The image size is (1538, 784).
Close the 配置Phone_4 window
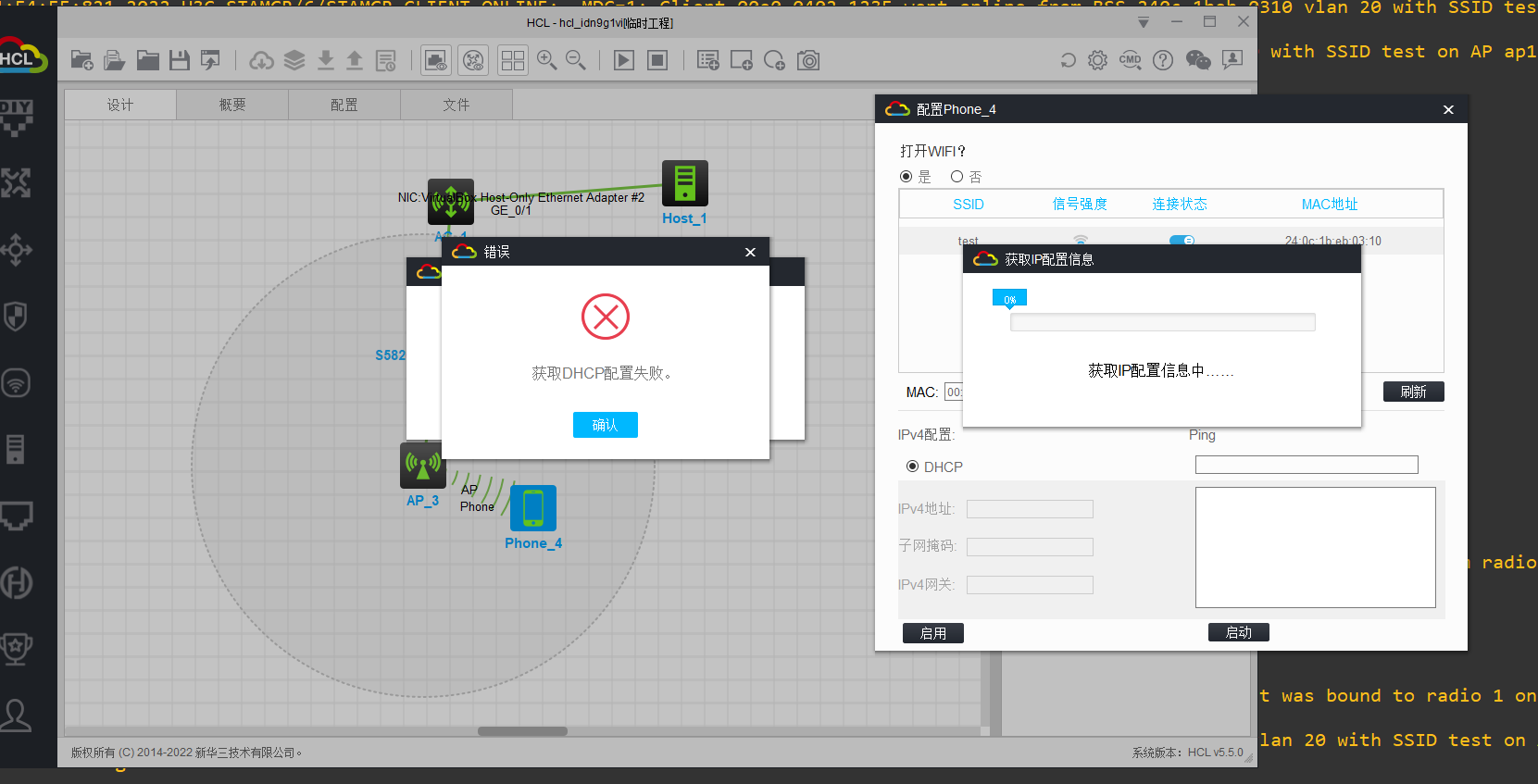click(1448, 109)
